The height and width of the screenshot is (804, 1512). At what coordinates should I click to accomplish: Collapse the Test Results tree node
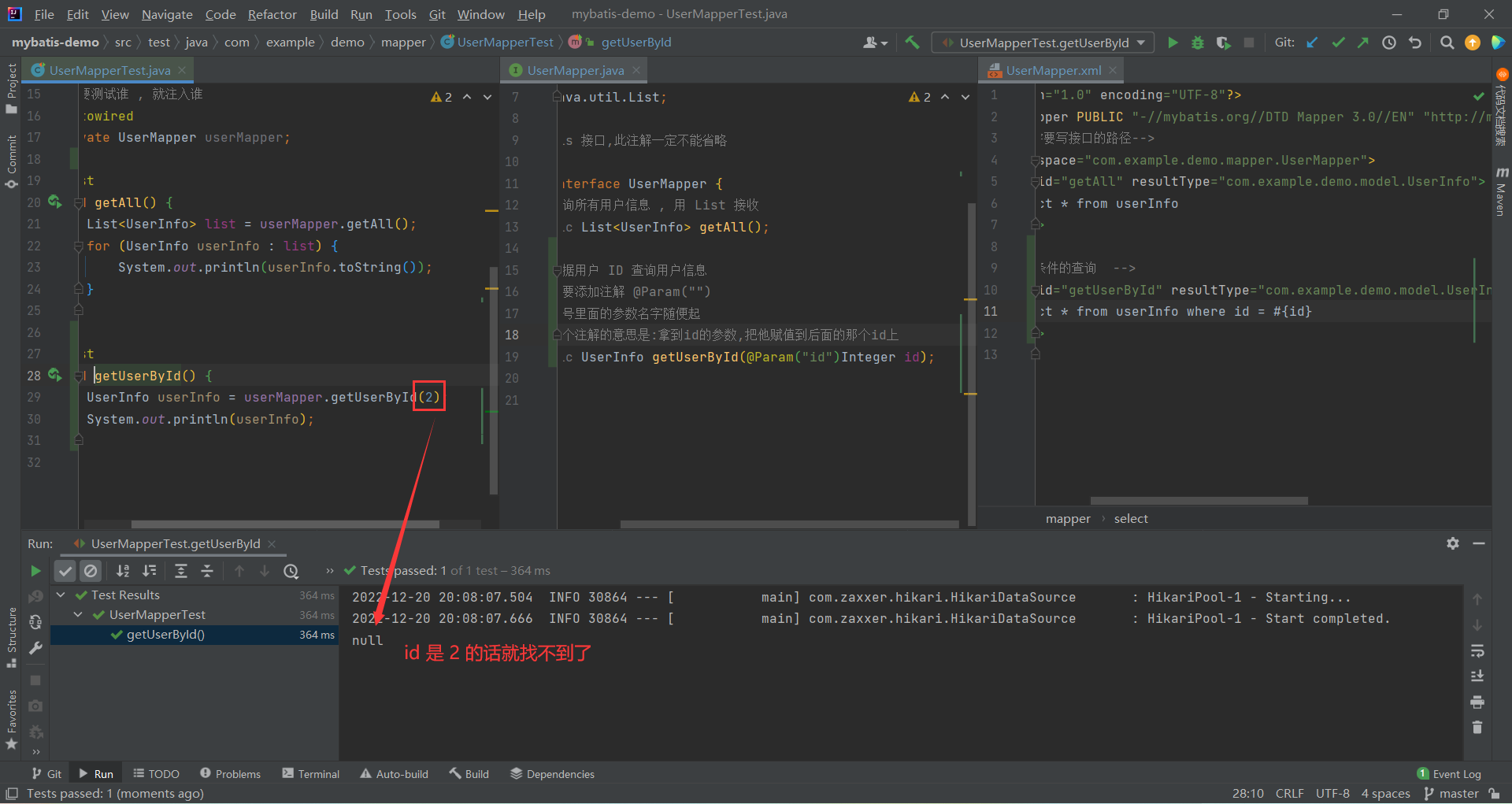[61, 595]
